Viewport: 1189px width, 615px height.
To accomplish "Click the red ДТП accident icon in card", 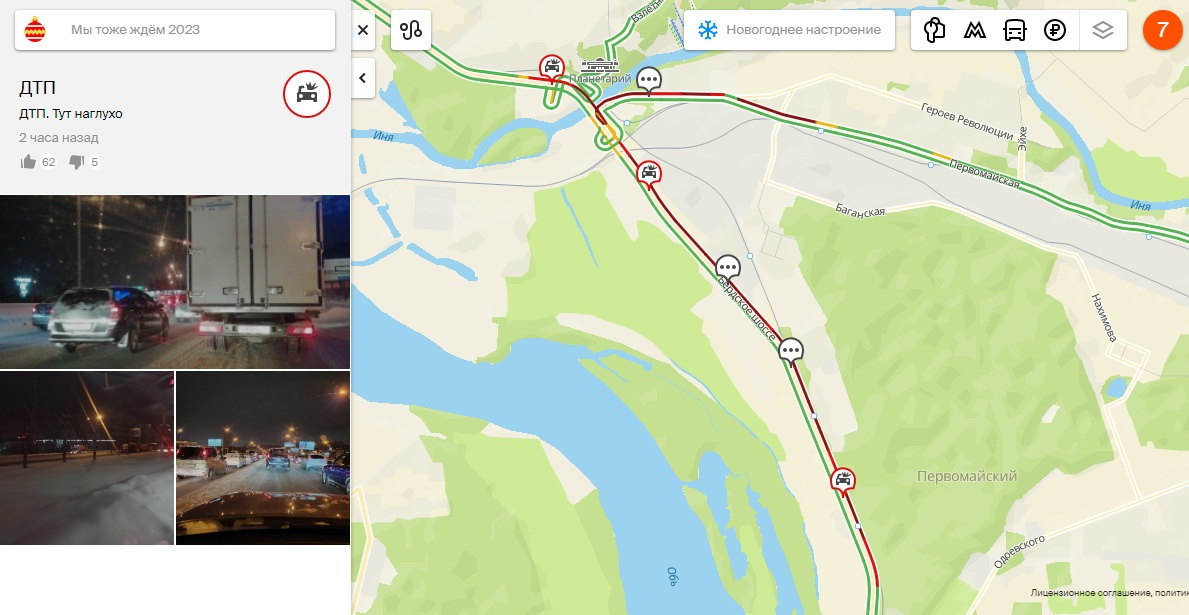I will [307, 94].
